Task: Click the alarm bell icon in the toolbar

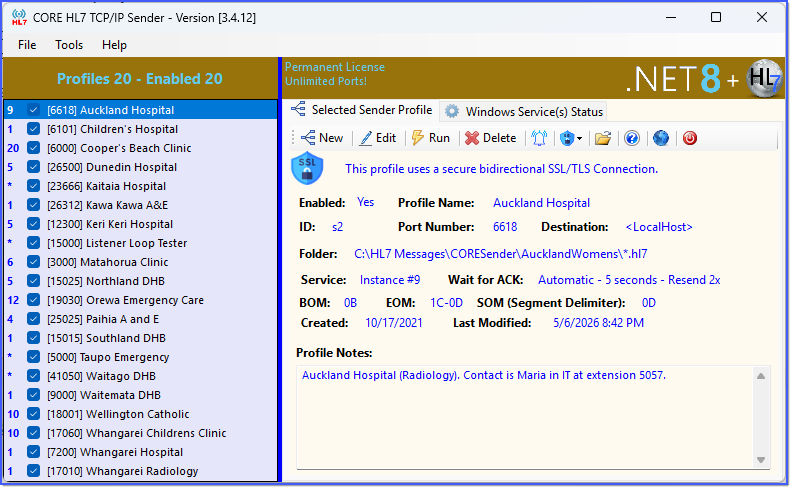Action: coord(539,138)
